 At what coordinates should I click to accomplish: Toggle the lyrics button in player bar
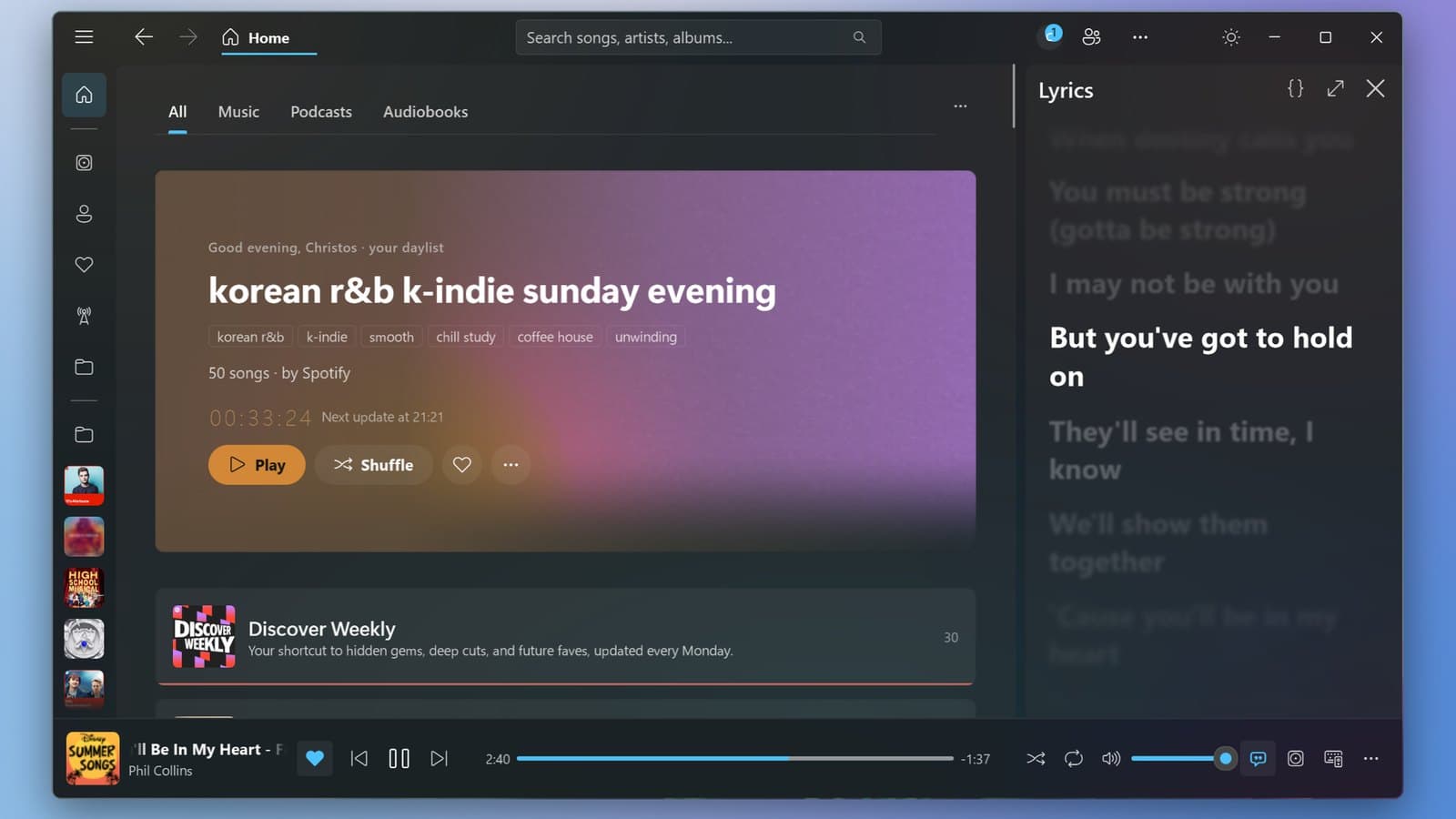[x=1258, y=759]
